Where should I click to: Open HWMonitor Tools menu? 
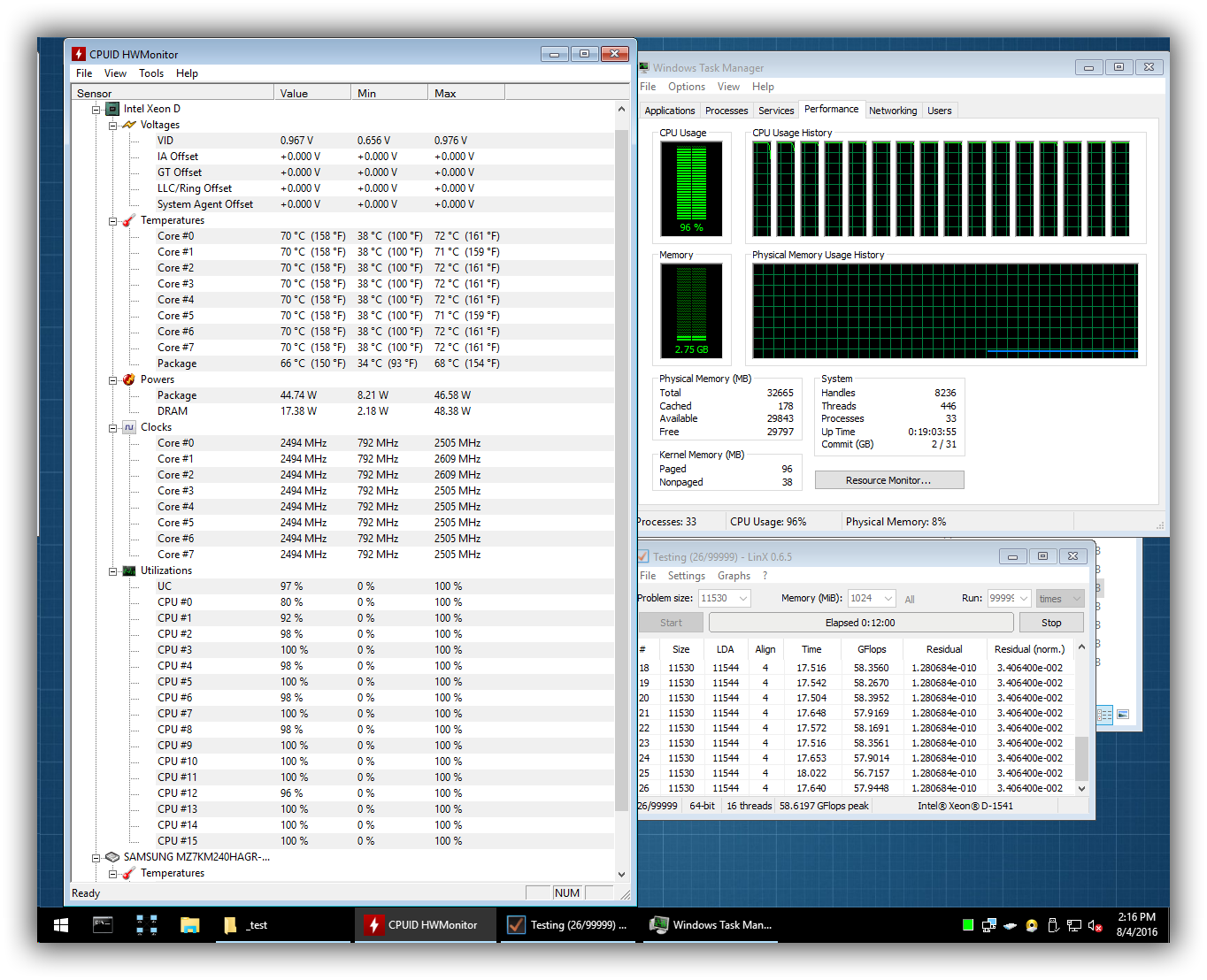(151, 73)
